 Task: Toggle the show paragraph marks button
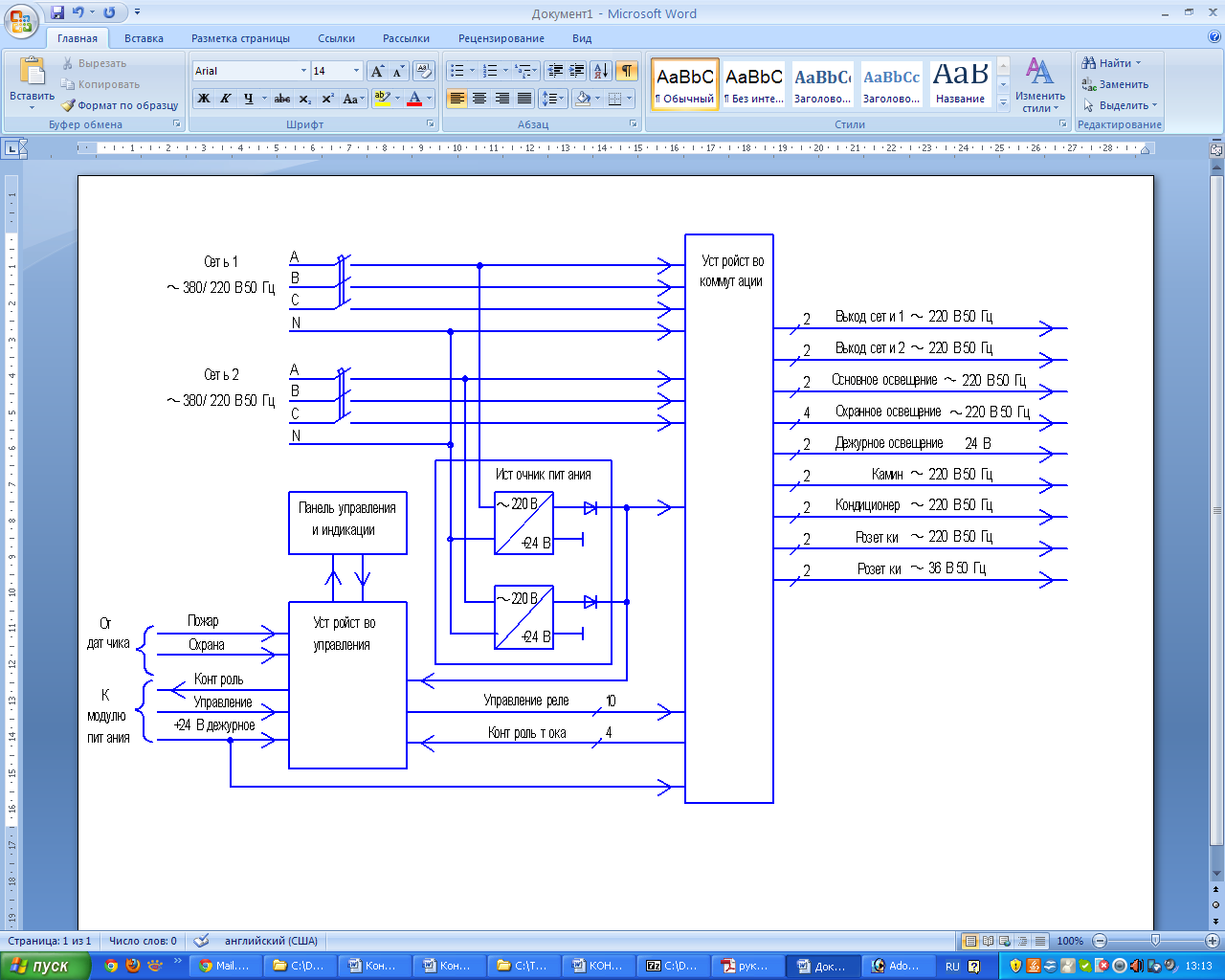(x=626, y=71)
